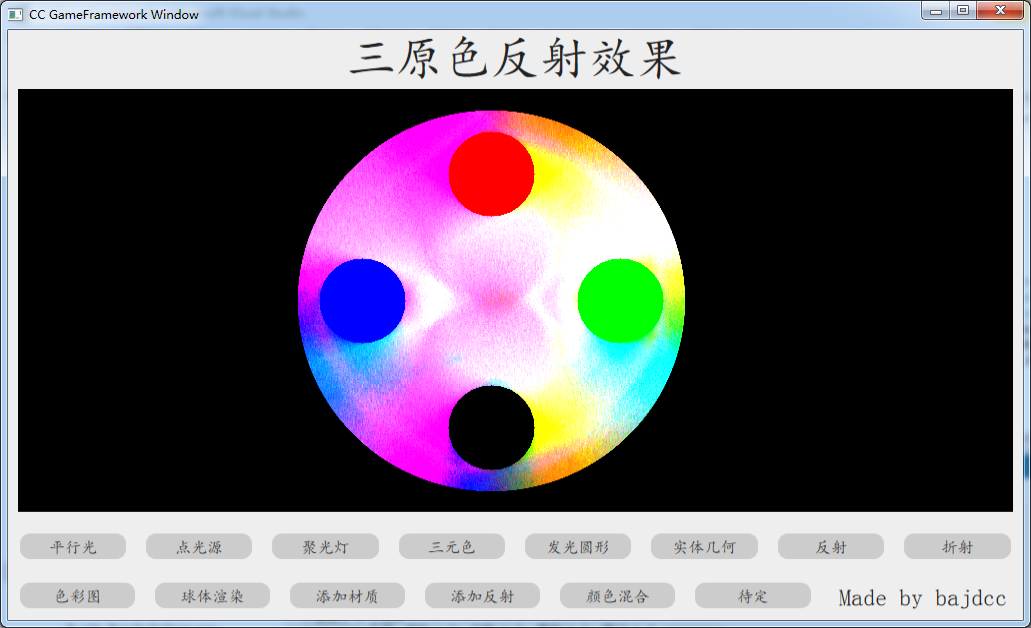
Task: Click the 添加材质 button
Action: coord(347,596)
